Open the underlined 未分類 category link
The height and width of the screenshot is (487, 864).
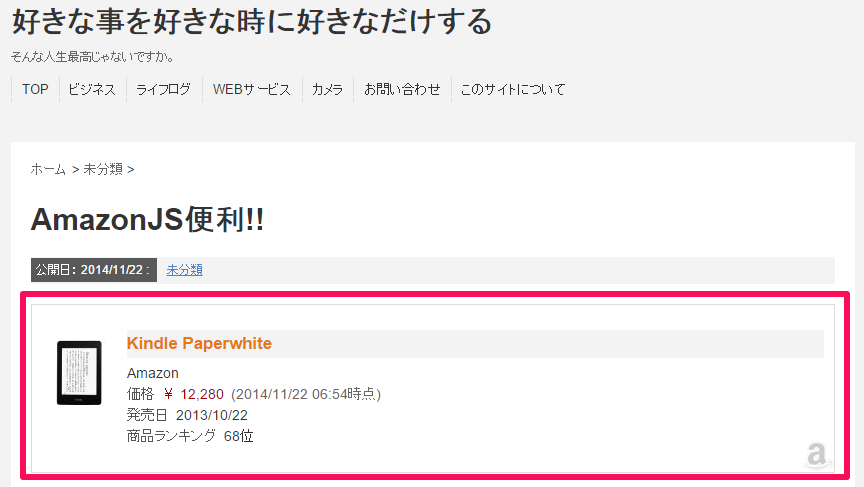click(185, 270)
